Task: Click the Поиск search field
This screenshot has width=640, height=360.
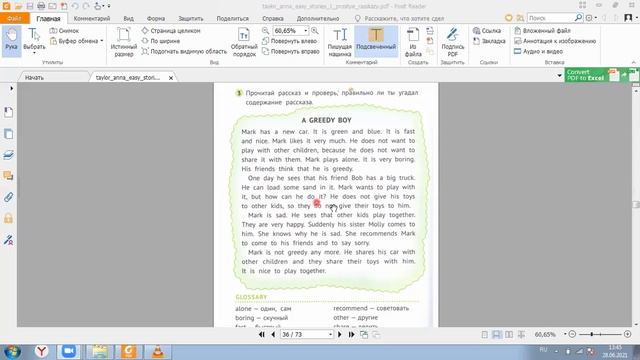Action: pyautogui.click(x=550, y=18)
